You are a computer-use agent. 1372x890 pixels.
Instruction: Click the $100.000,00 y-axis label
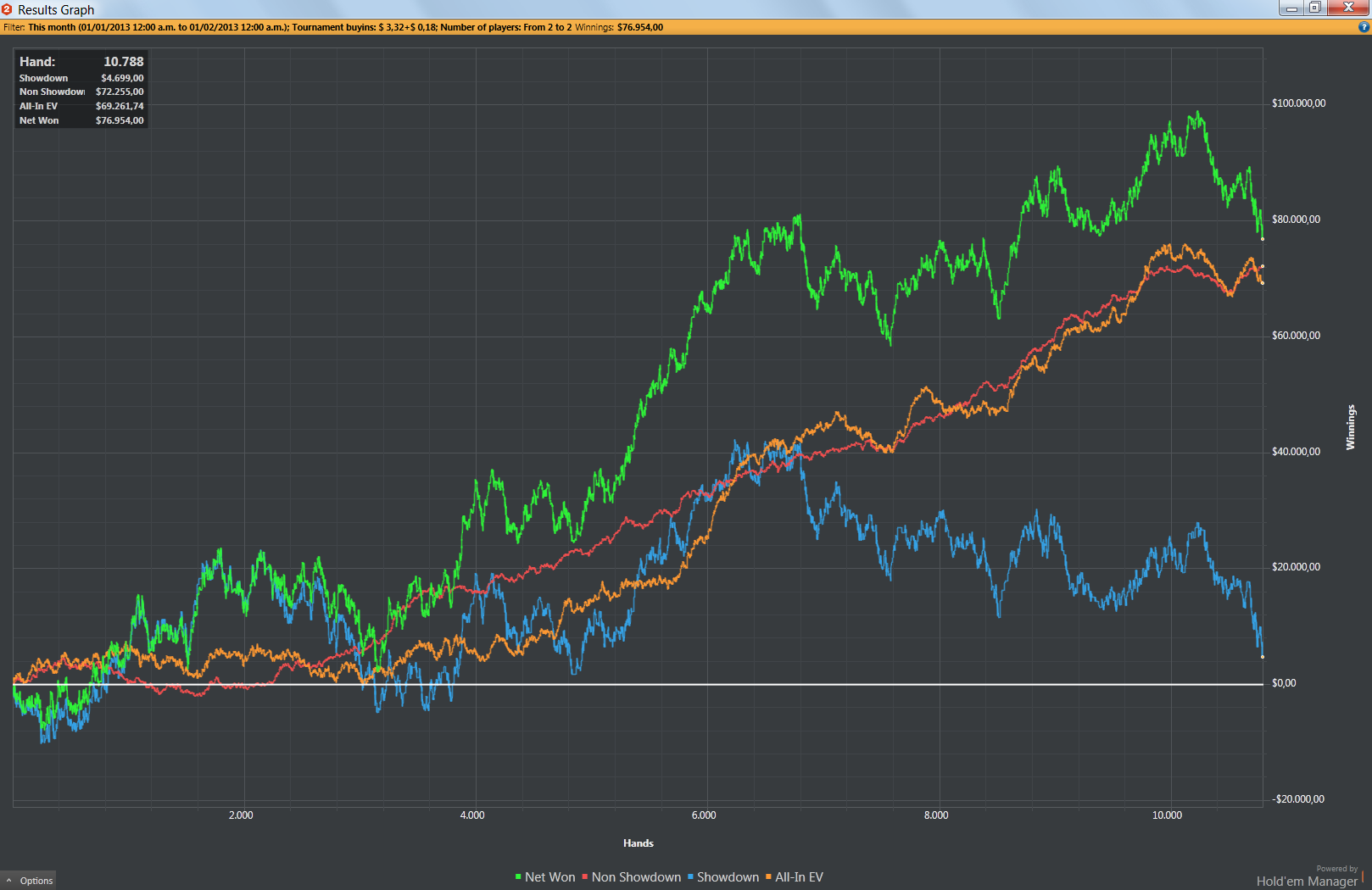(x=1298, y=103)
